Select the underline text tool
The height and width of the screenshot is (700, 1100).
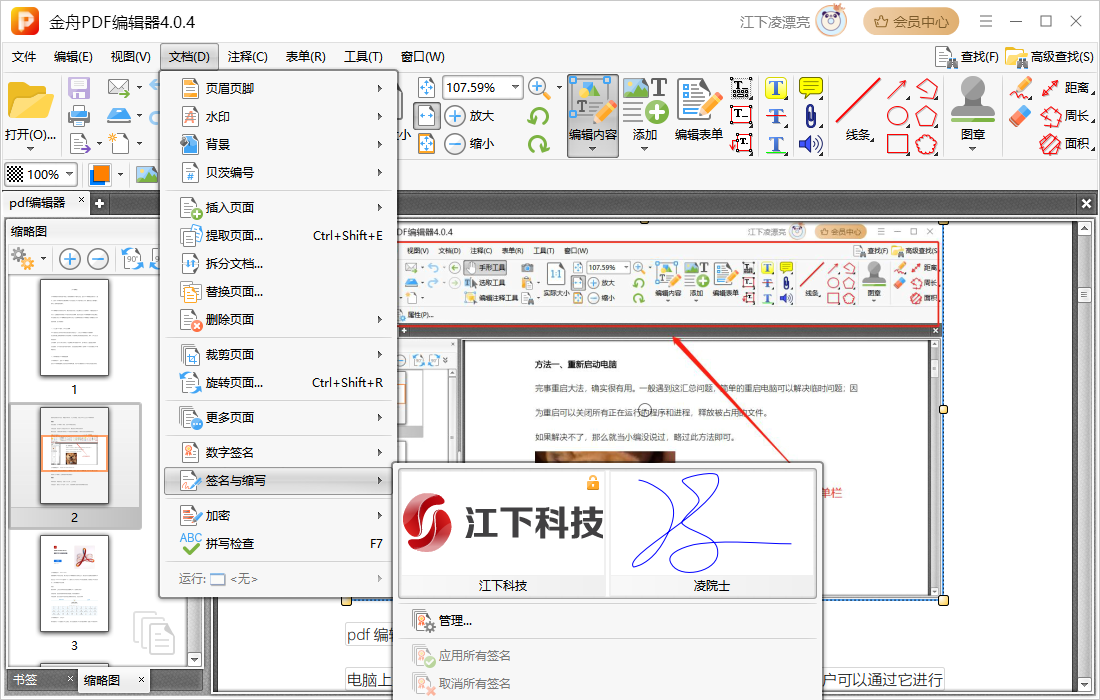pyautogui.click(x=775, y=144)
